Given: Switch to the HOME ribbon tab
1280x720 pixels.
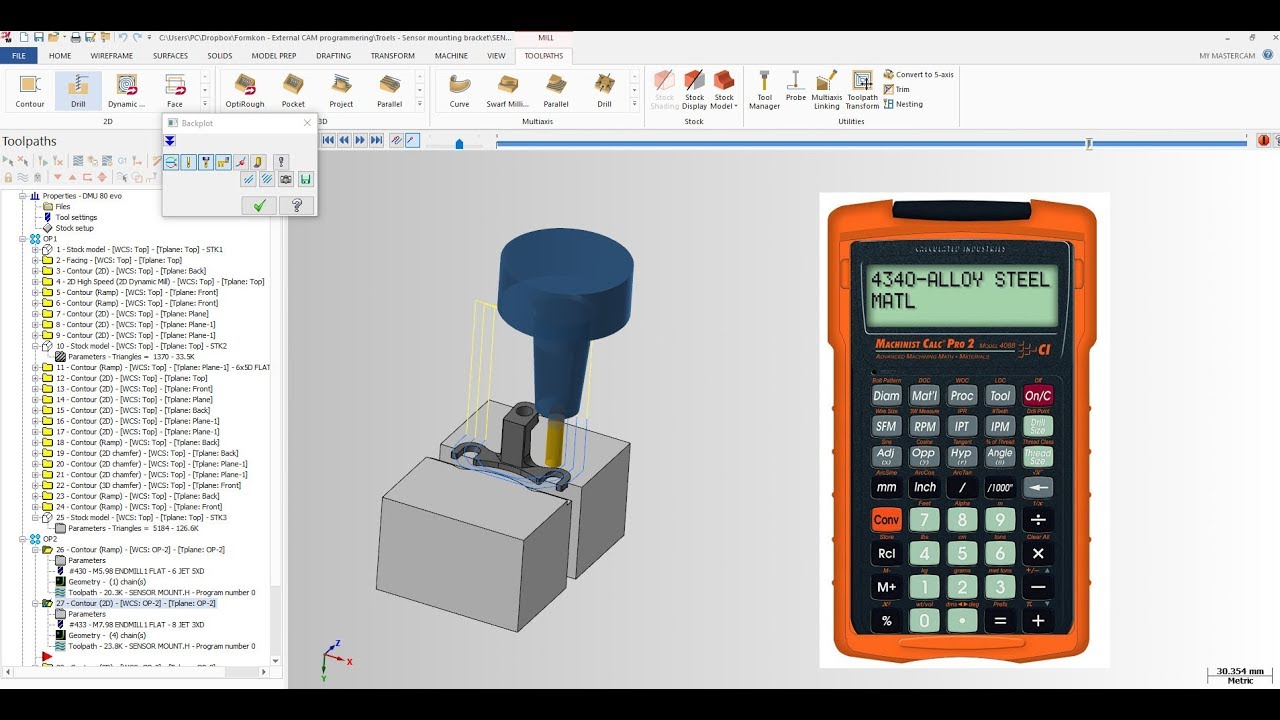Looking at the screenshot, I should [60, 56].
